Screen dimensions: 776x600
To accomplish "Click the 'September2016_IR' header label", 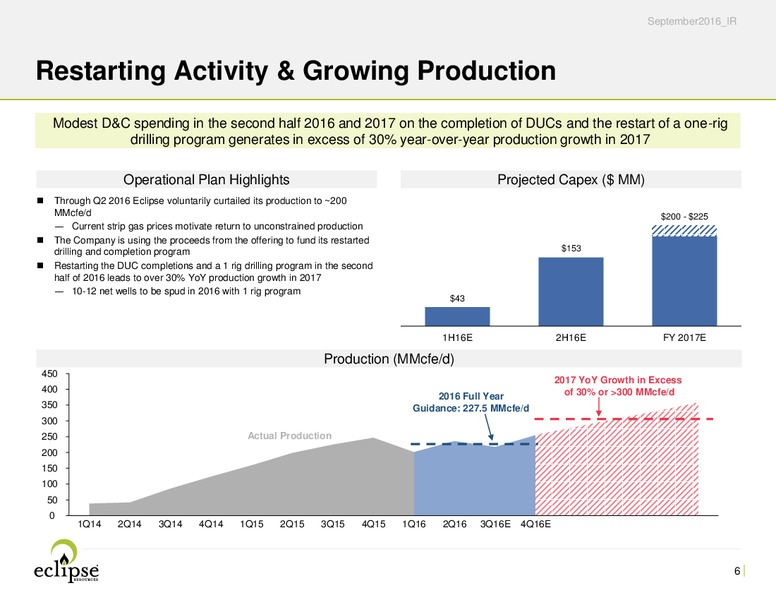I will pos(692,21).
